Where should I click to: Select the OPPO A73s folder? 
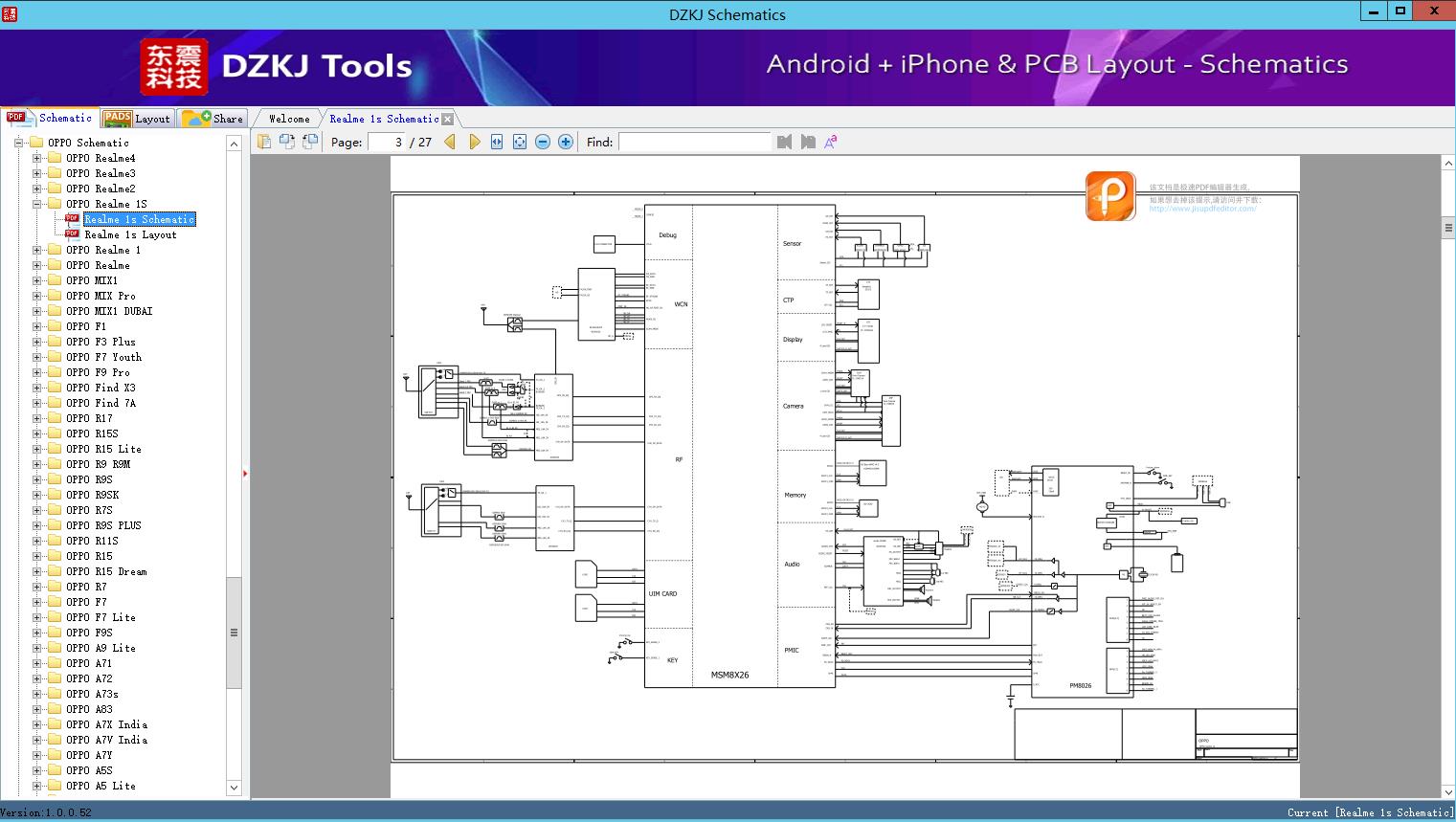click(x=92, y=694)
